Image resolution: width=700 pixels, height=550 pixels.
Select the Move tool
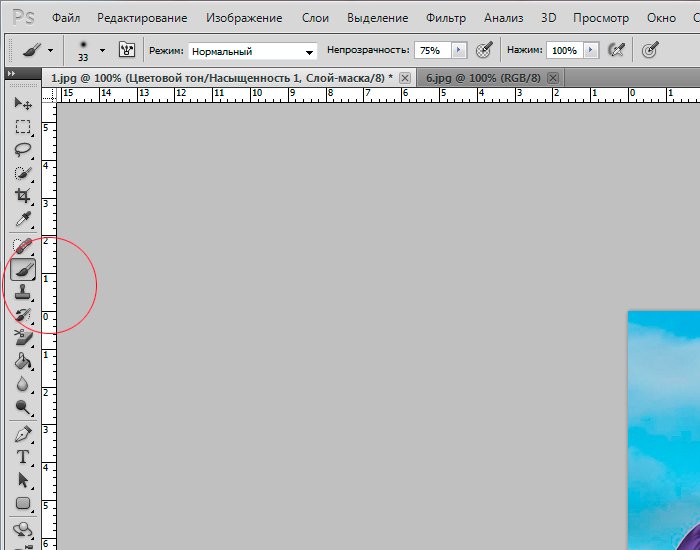point(23,103)
